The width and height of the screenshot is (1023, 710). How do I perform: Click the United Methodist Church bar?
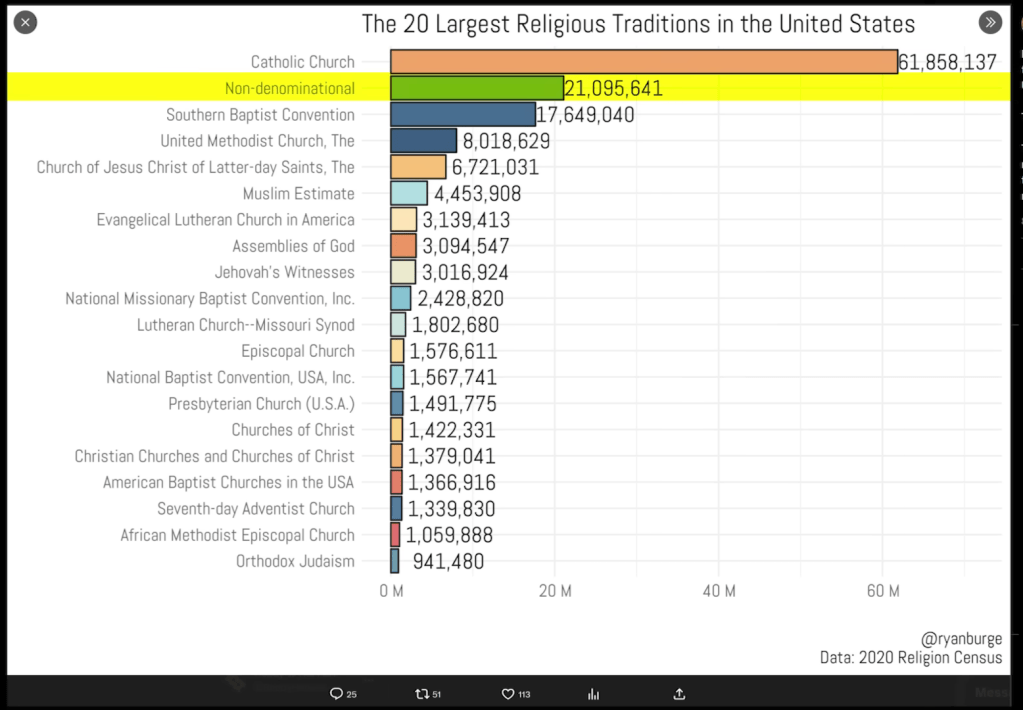coord(423,141)
